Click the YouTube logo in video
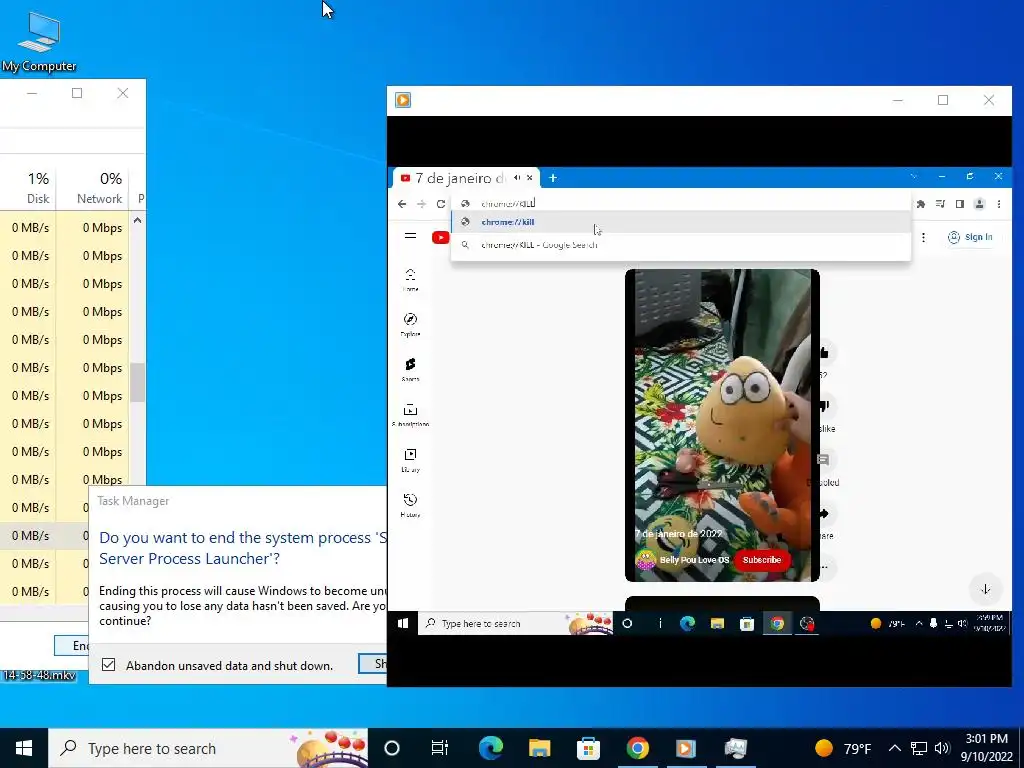Viewport: 1024px width, 768px height. (441, 237)
